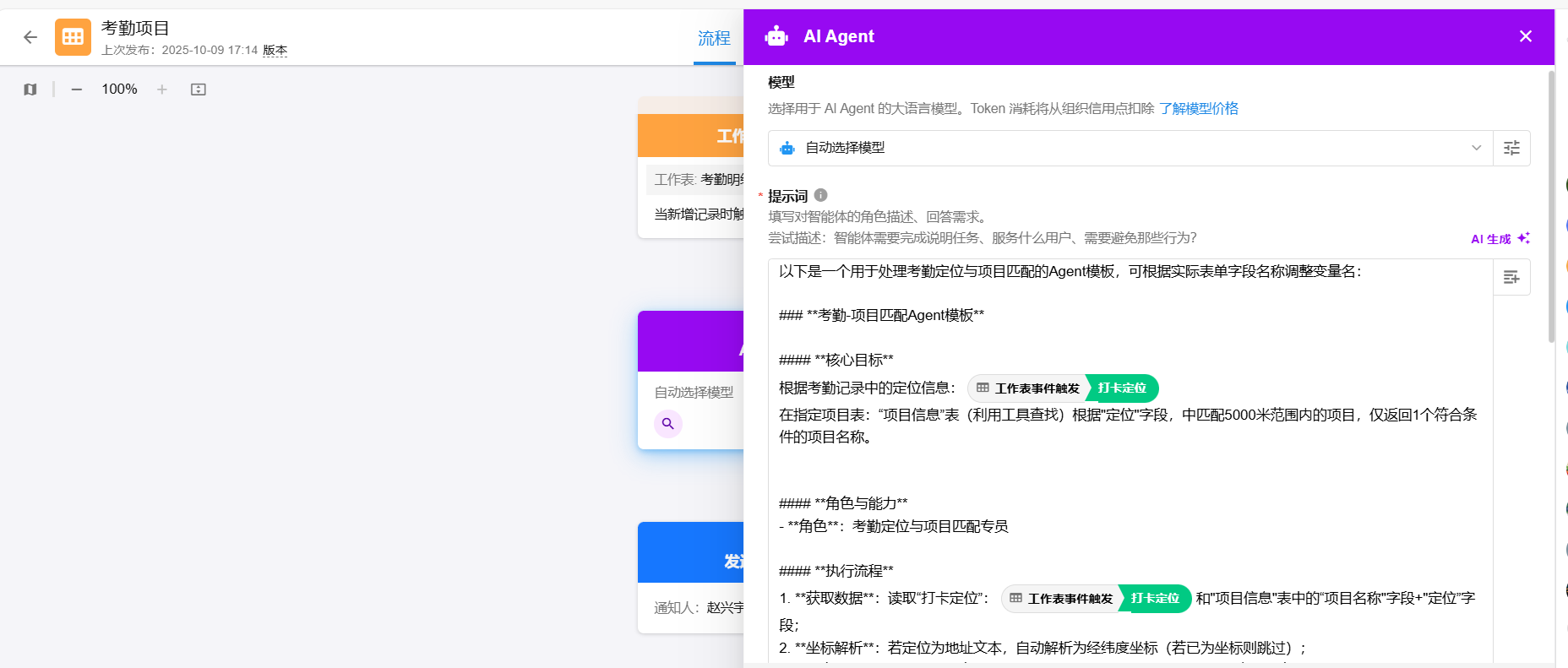Image resolution: width=1568 pixels, height=668 pixels.
Task: Open model parameter settings icon
Action: pyautogui.click(x=1511, y=148)
